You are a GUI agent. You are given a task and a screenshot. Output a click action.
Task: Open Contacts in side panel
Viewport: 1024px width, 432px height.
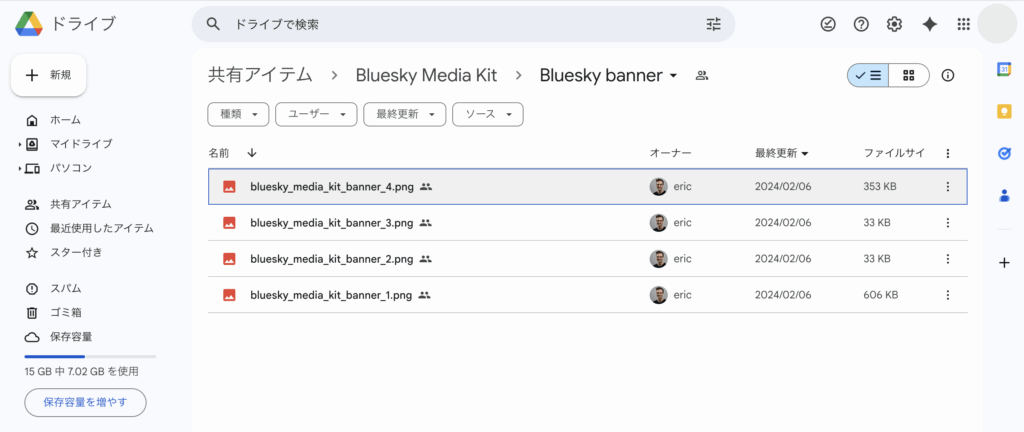coord(1004,196)
